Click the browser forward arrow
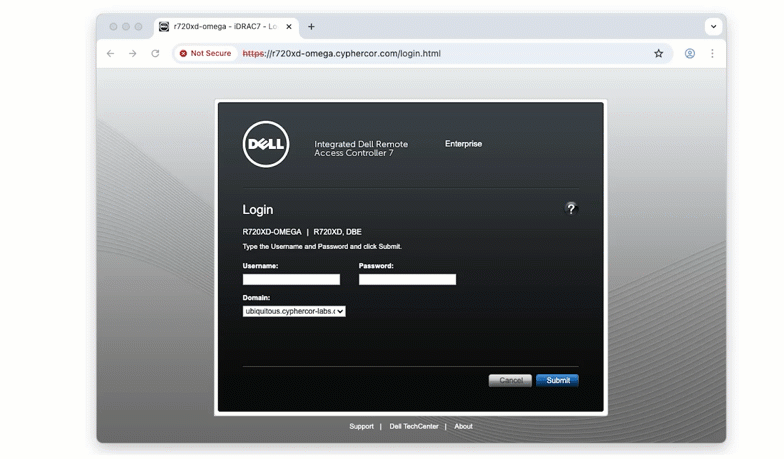 [133, 54]
